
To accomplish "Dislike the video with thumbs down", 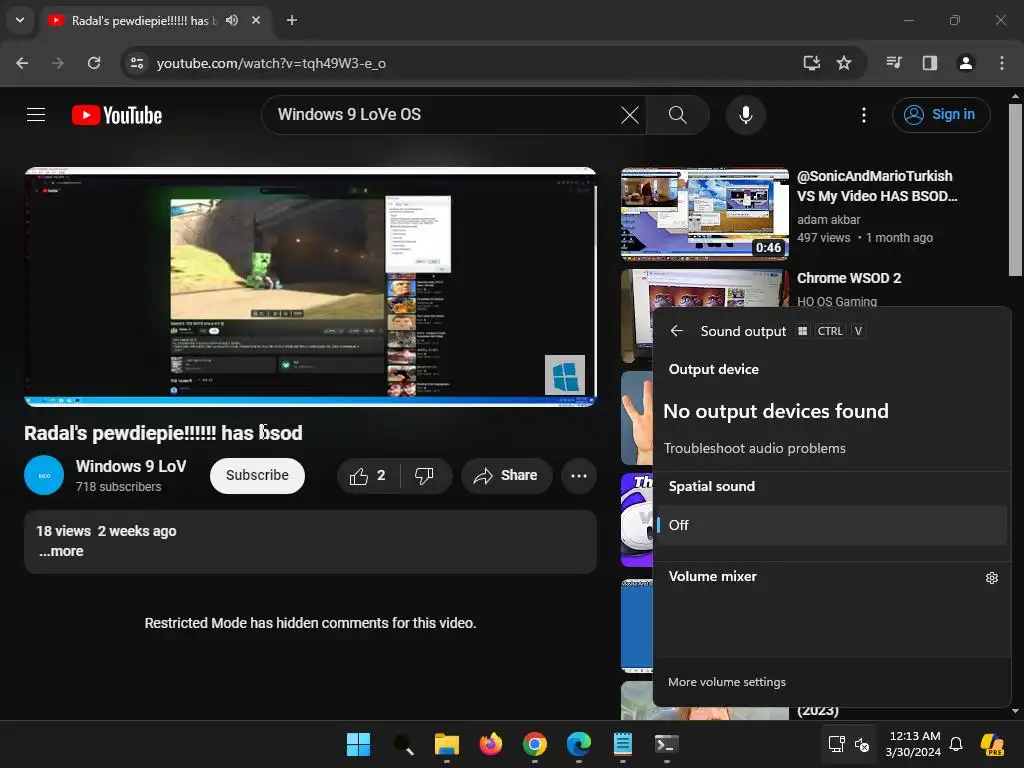I will 424,476.
